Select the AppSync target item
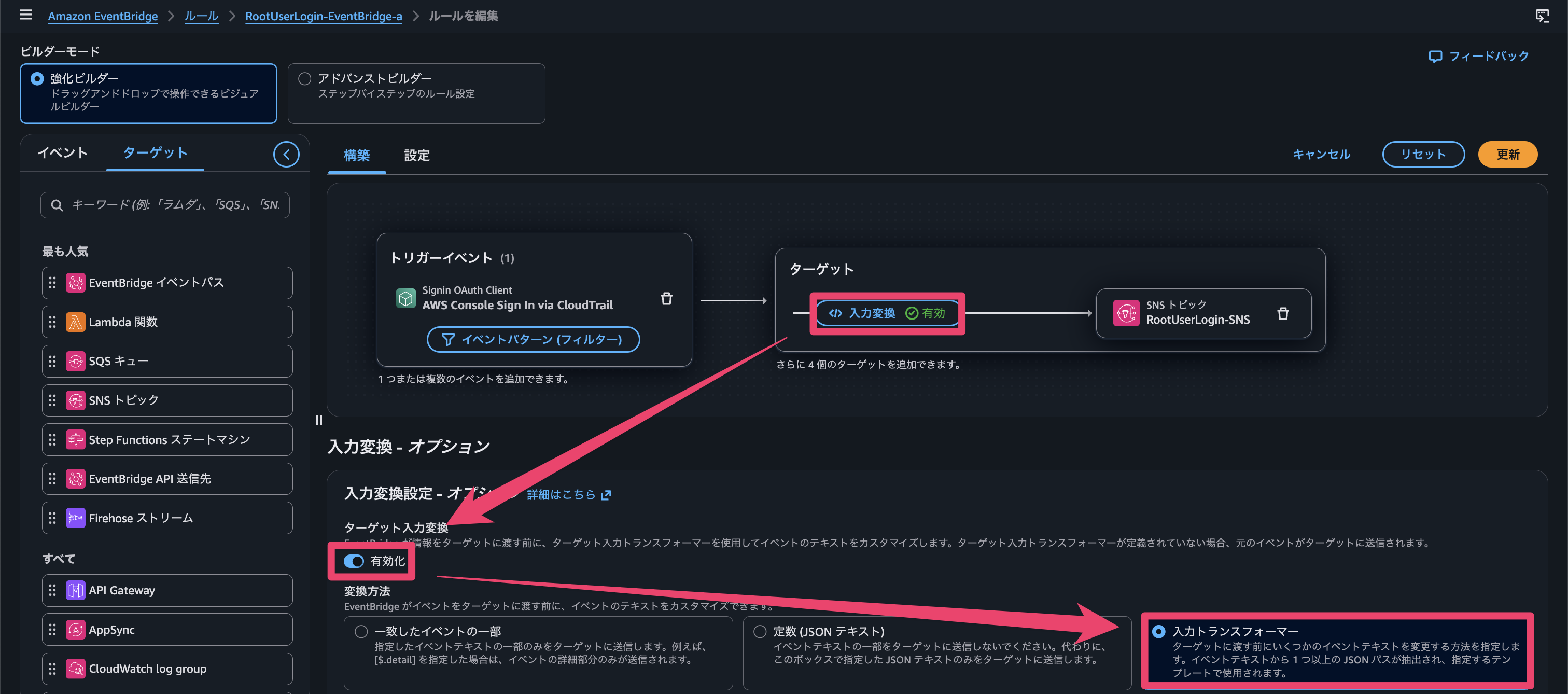The width and height of the screenshot is (1568, 694). (x=167, y=630)
